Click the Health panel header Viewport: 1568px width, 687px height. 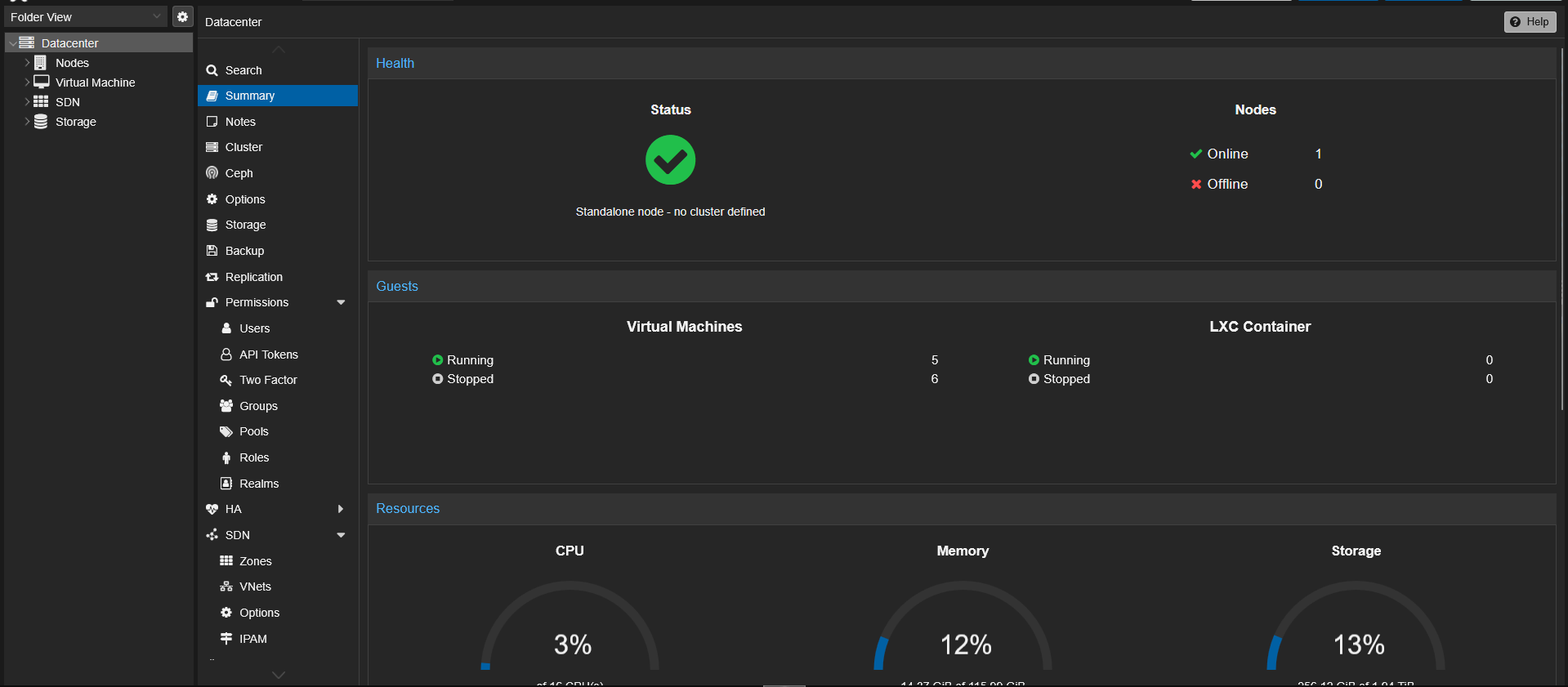point(962,63)
